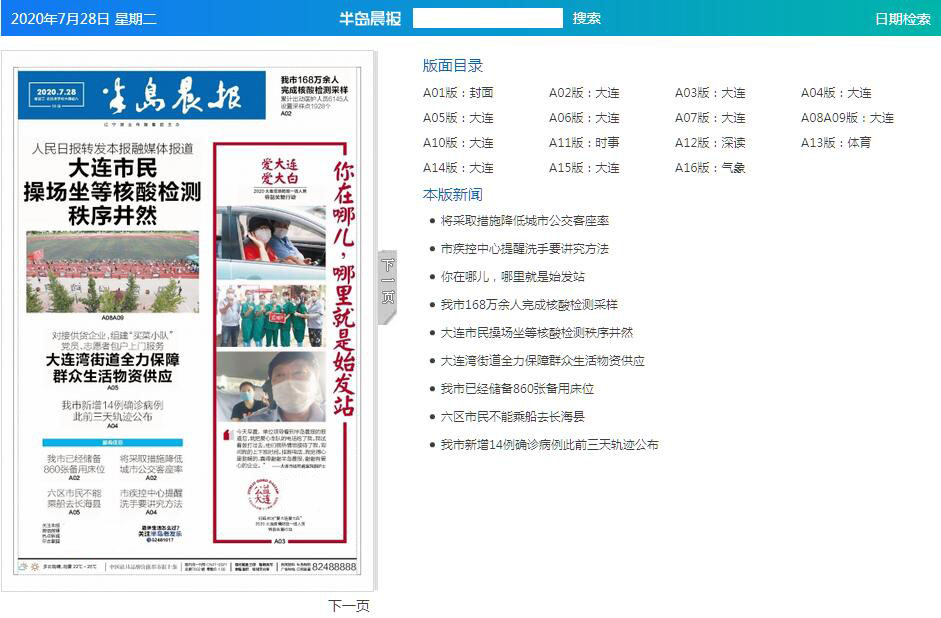Image resolution: width=941 pixels, height=618 pixels.
Task: Click the search input field
Action: click(x=487, y=18)
